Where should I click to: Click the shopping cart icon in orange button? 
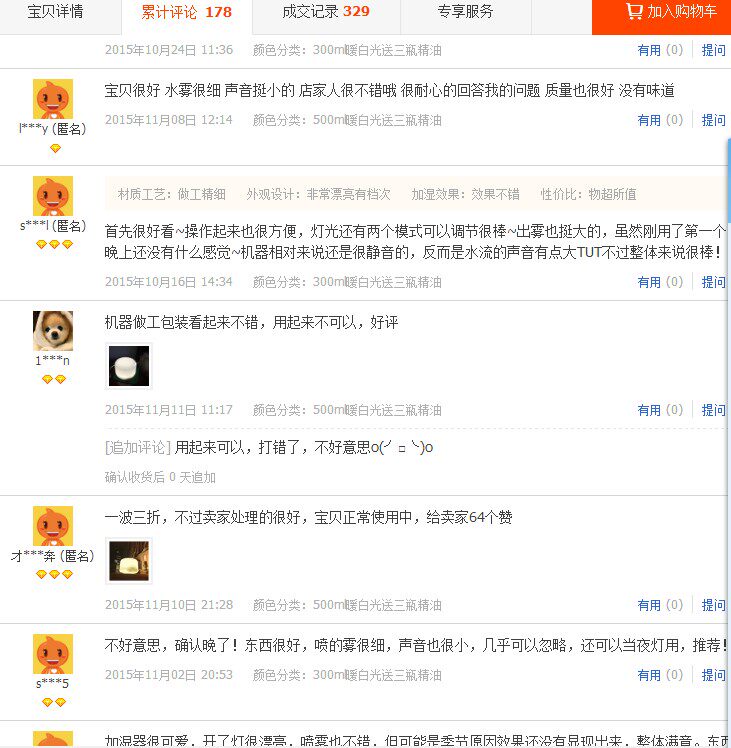[x=634, y=10]
